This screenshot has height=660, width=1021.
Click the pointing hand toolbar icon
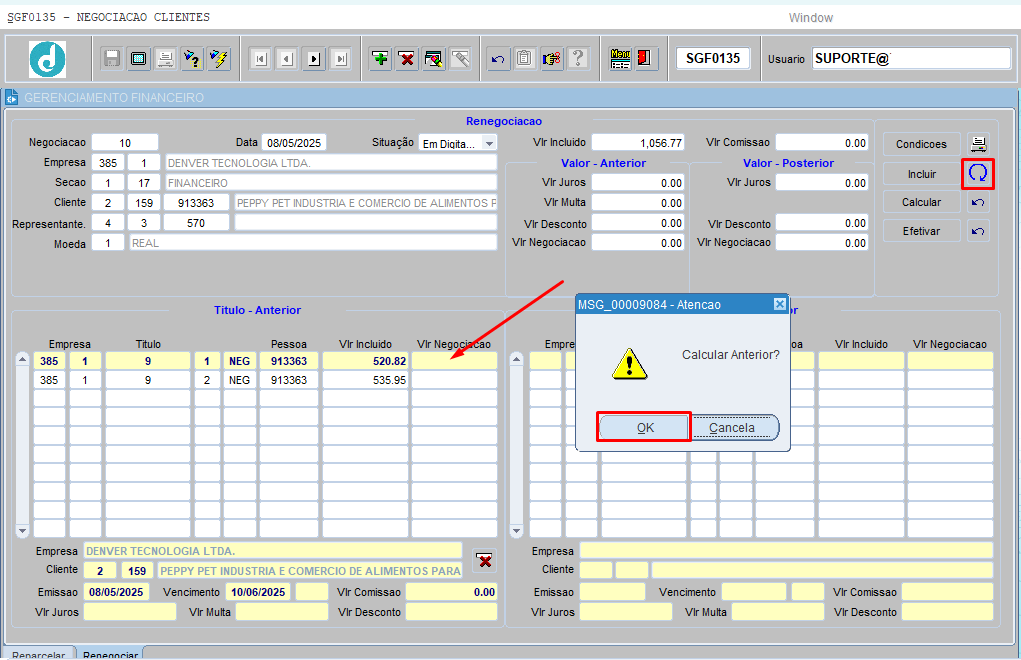click(552, 59)
